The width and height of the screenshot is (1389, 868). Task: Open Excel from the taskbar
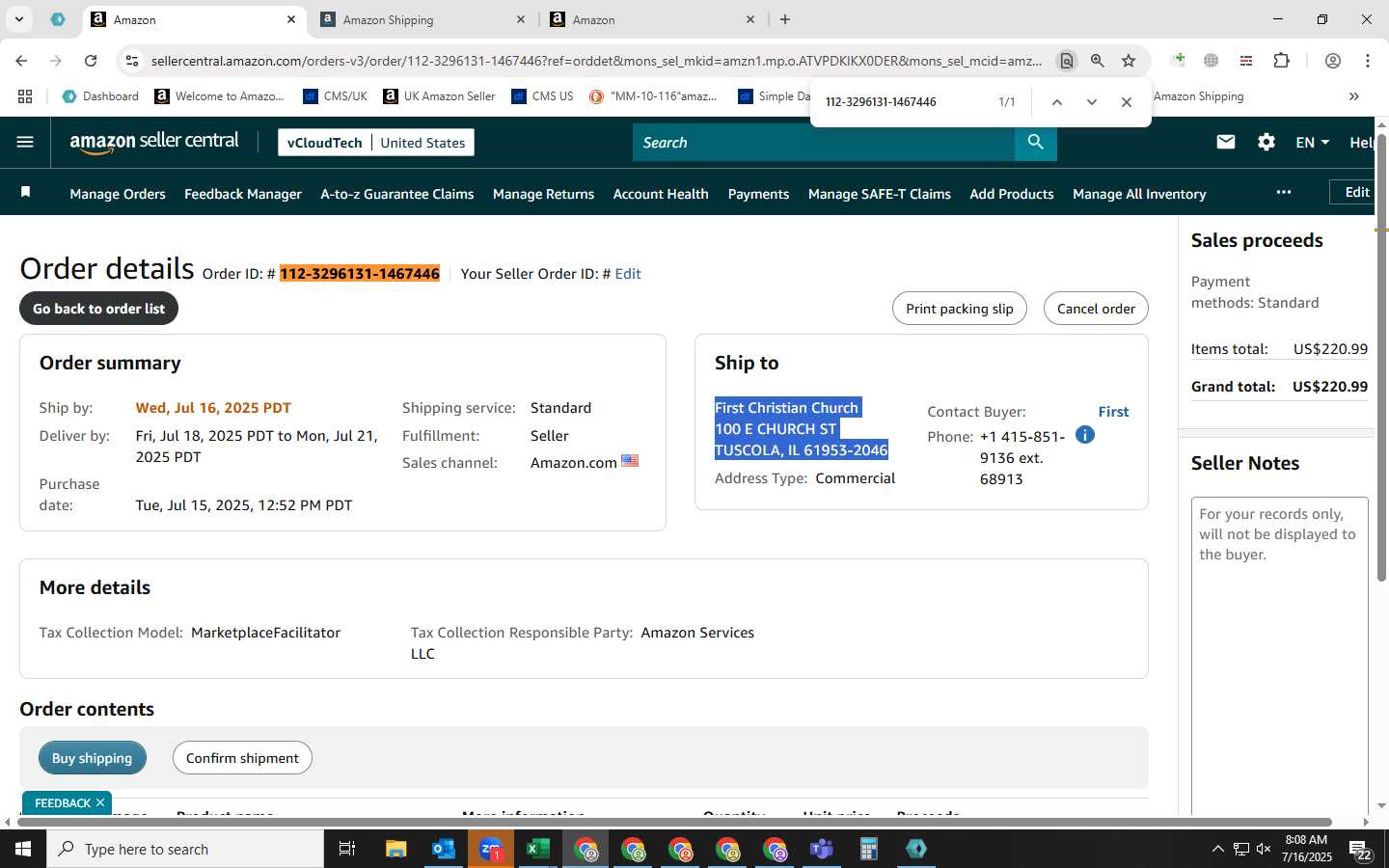[x=537, y=849]
